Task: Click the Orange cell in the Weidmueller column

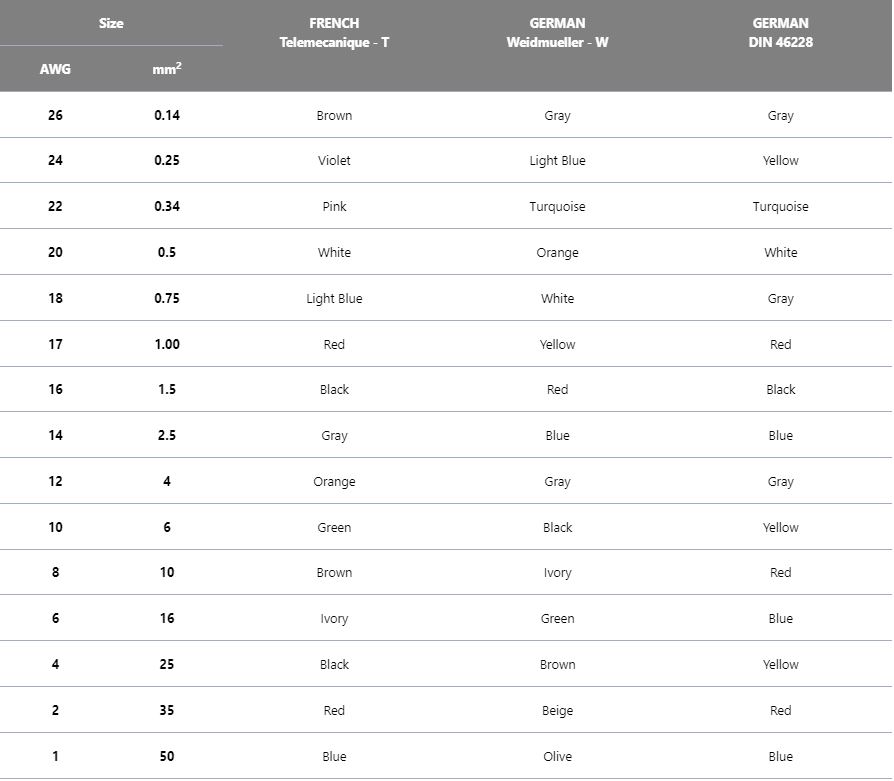Action: tap(557, 253)
